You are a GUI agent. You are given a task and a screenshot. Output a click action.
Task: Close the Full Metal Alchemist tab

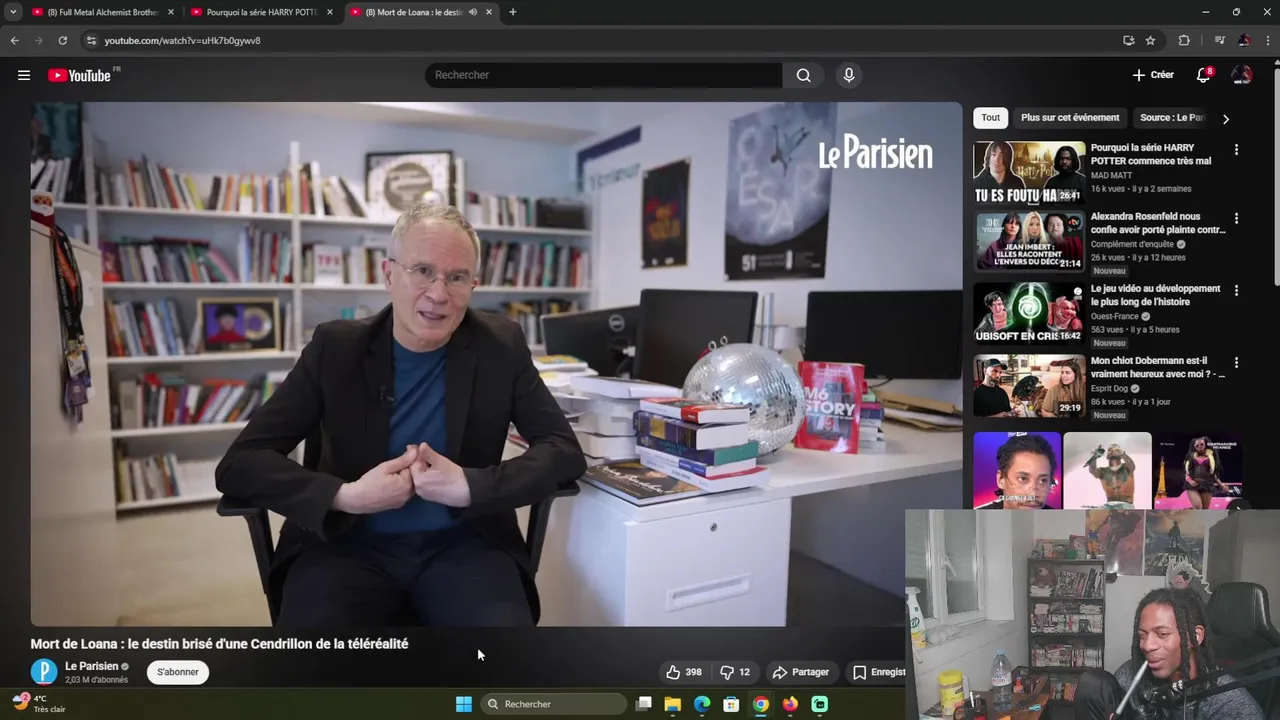pyautogui.click(x=171, y=12)
